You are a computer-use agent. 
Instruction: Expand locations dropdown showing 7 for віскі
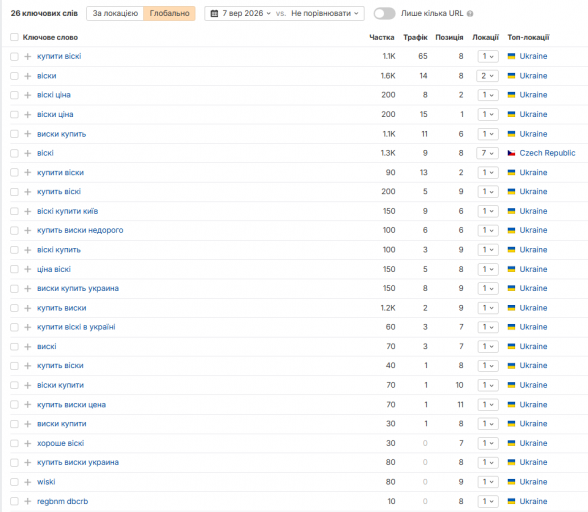tap(488, 153)
